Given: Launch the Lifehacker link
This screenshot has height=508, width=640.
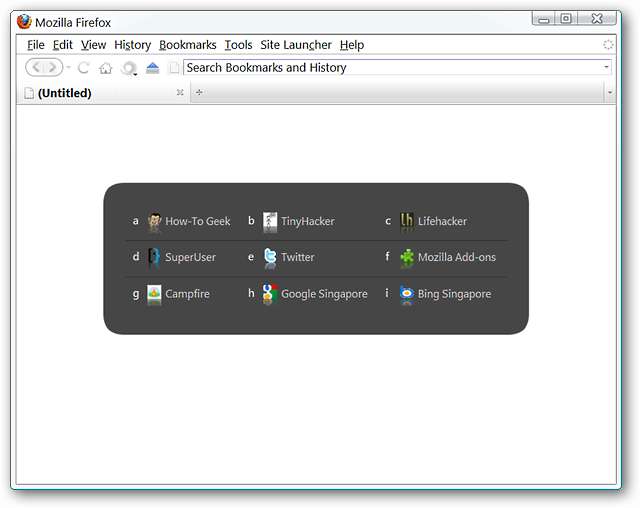Looking at the screenshot, I should [x=442, y=221].
